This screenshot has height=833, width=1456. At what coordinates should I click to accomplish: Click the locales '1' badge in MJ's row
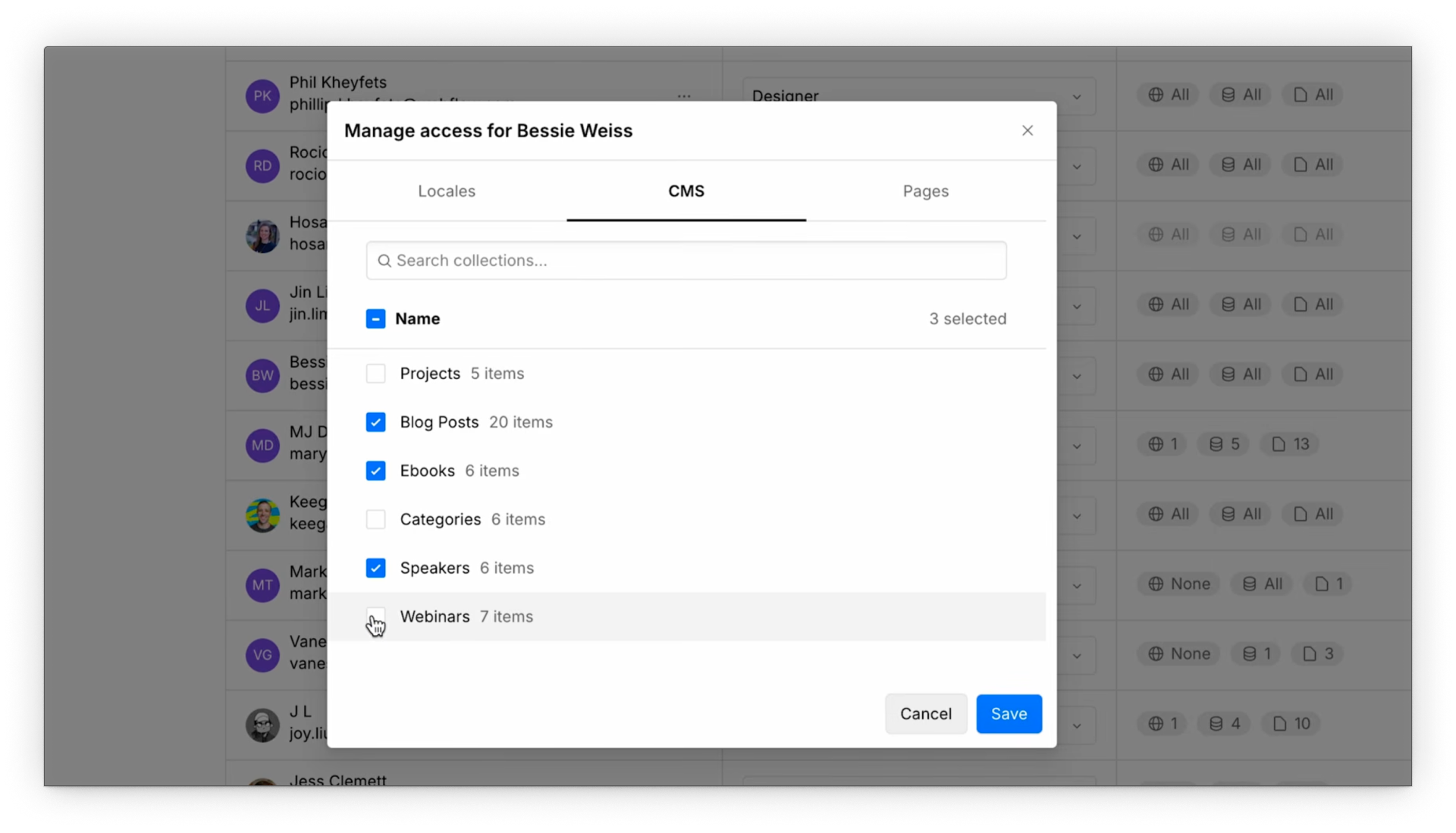tap(1162, 444)
